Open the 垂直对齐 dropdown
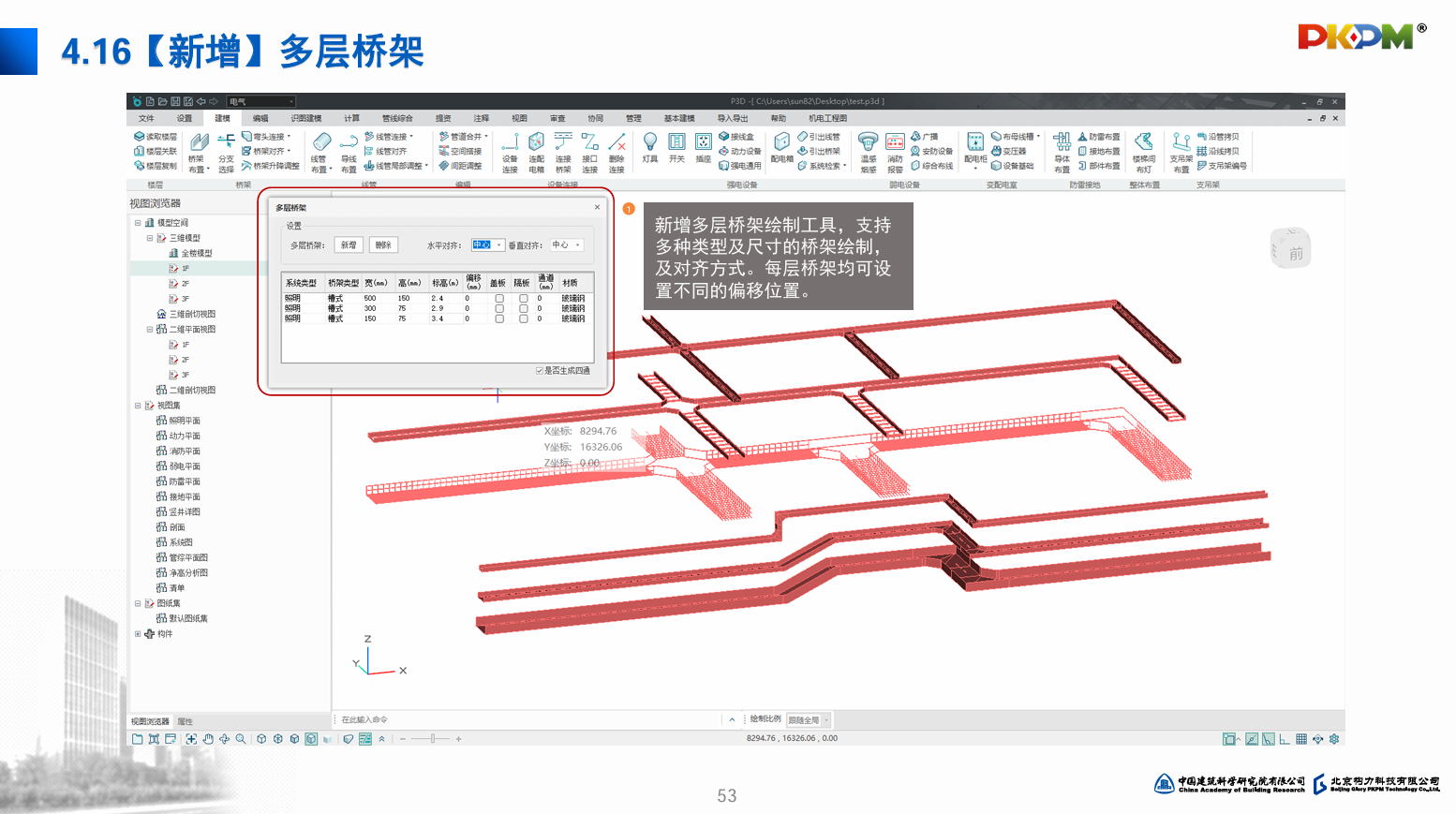 (x=566, y=245)
